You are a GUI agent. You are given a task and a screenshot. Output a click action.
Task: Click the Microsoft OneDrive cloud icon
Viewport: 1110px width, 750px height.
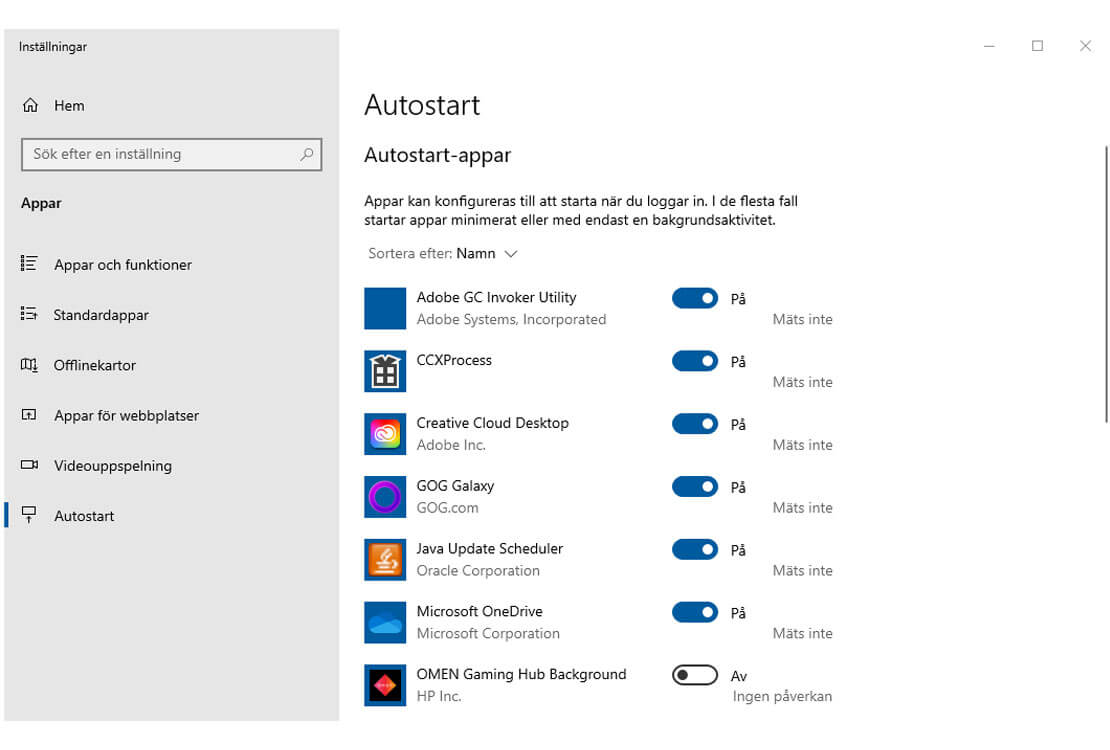point(385,623)
